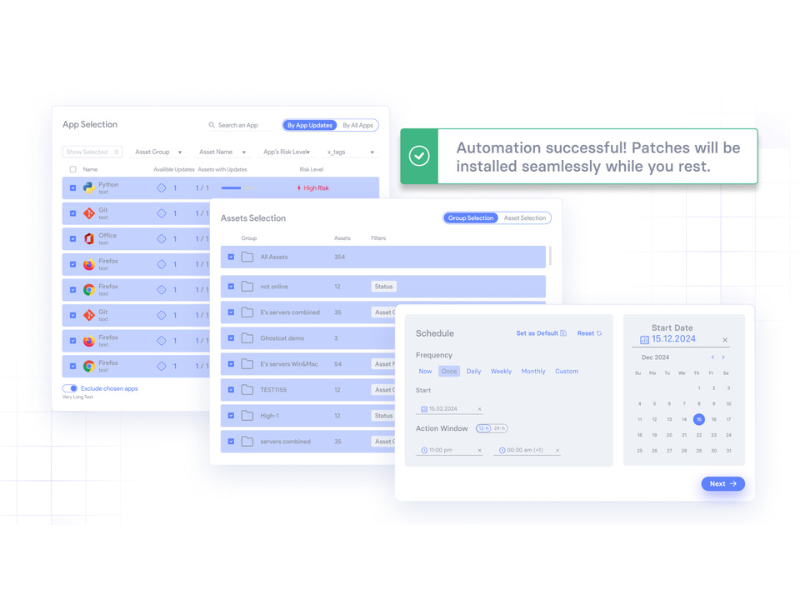Click the search icon beside Search an App
This screenshot has height=600, width=800.
click(x=212, y=125)
